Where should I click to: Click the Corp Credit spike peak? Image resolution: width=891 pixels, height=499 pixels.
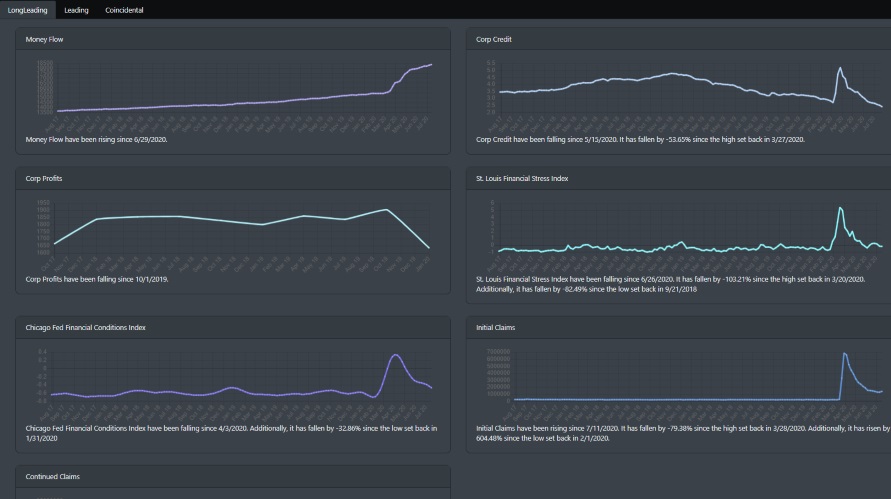point(840,68)
